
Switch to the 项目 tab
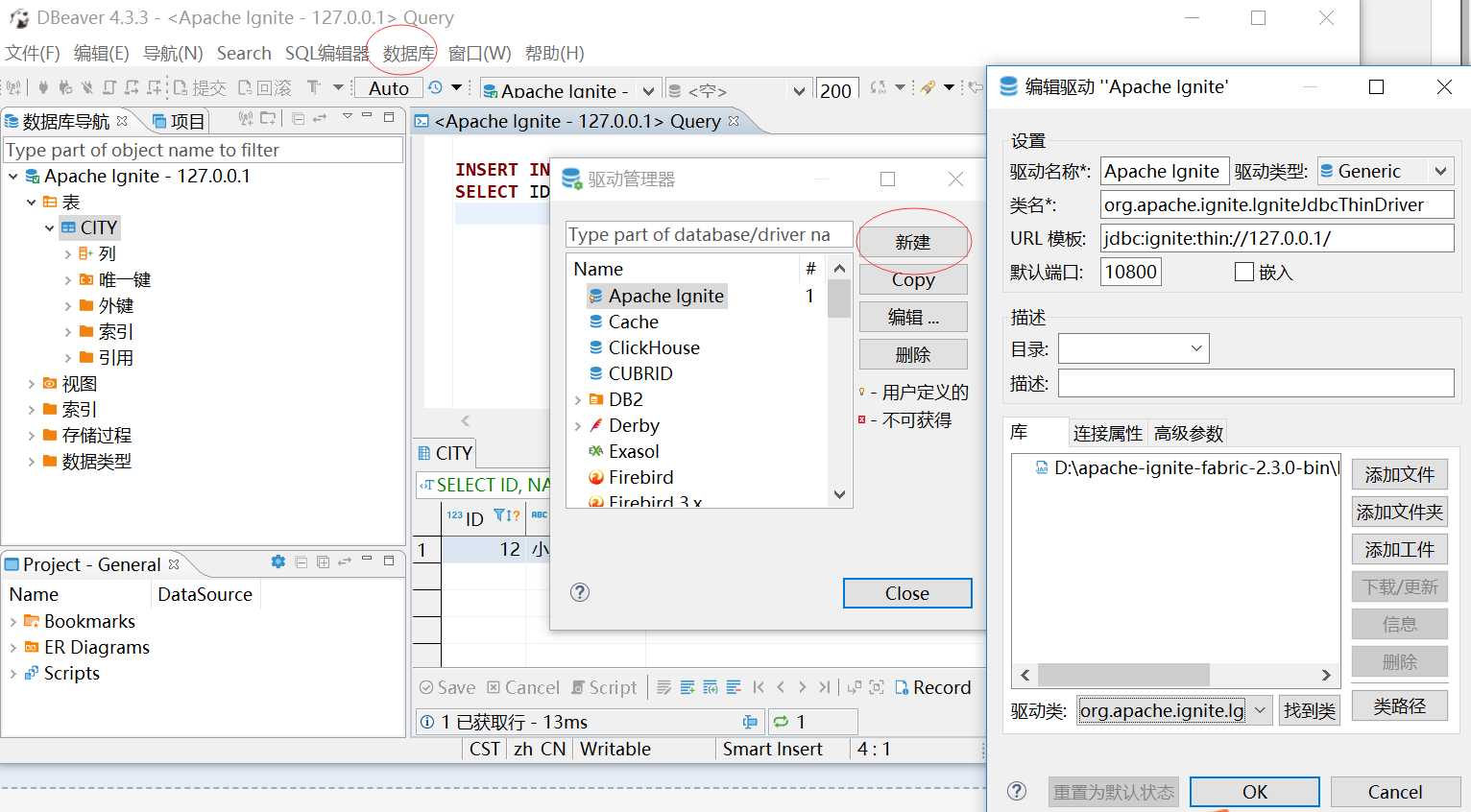tap(179, 121)
